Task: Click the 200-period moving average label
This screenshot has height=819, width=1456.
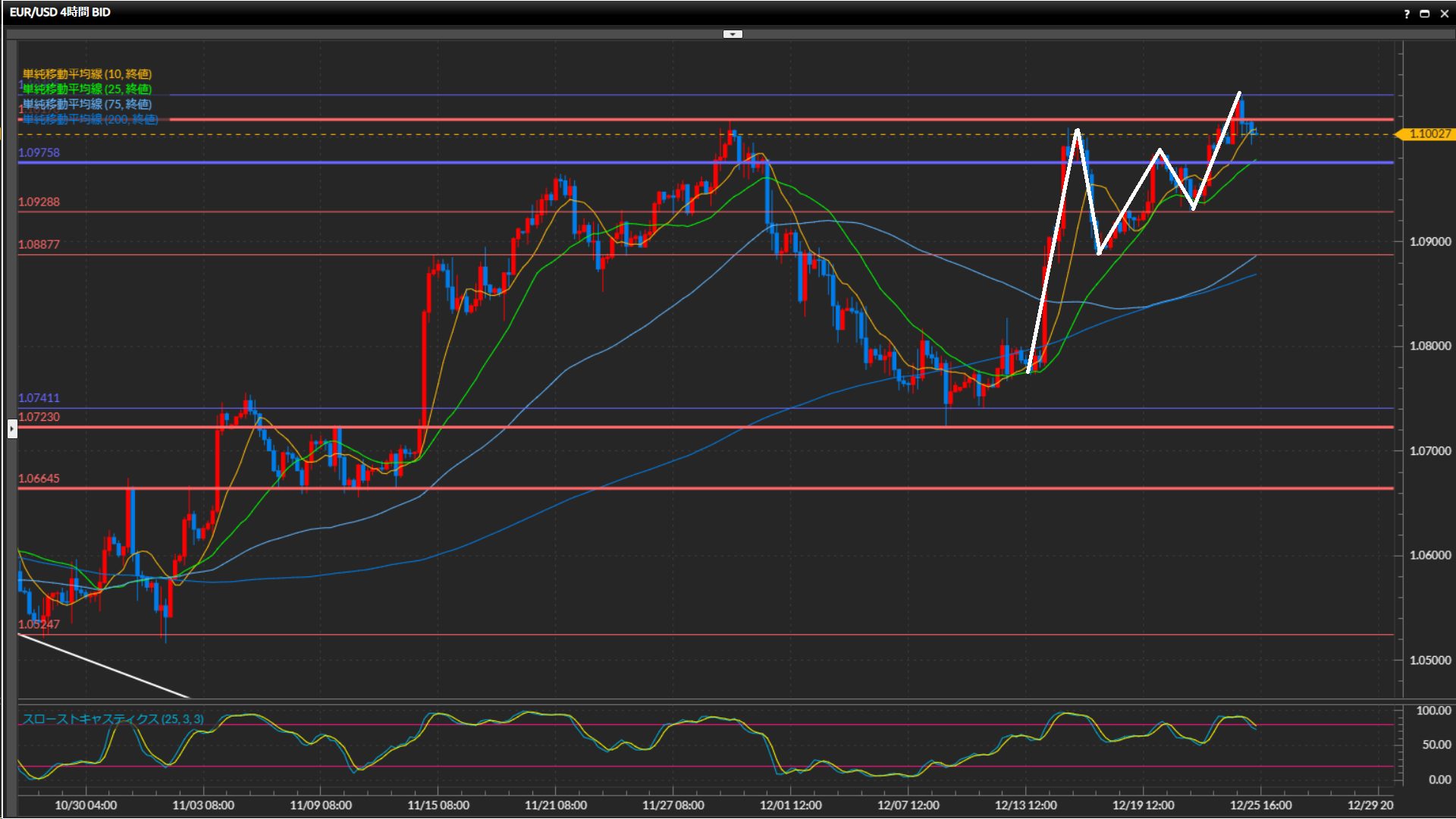Action: tap(90, 119)
